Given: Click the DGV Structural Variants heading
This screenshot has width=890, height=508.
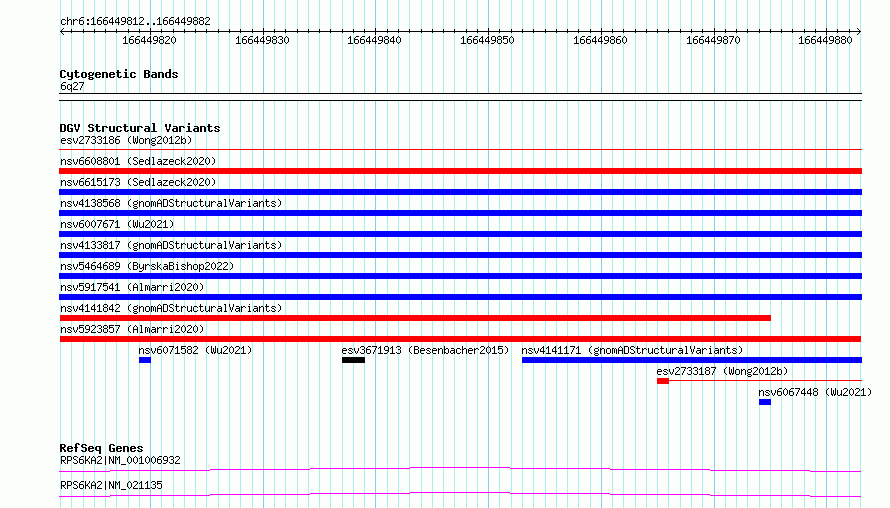Looking at the screenshot, I should pyautogui.click(x=140, y=128).
